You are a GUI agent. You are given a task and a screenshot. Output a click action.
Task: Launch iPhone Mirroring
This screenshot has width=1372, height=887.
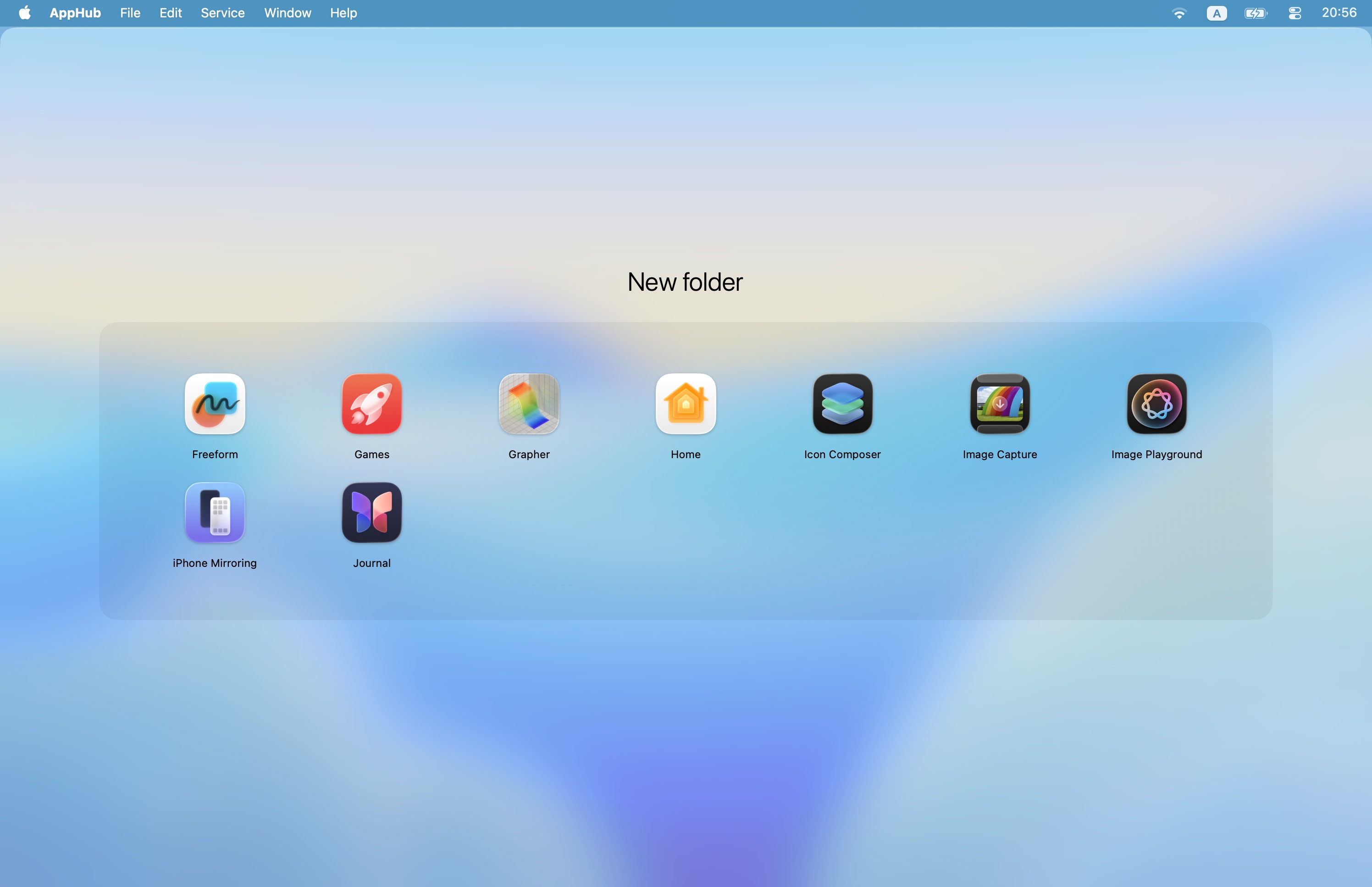click(215, 512)
